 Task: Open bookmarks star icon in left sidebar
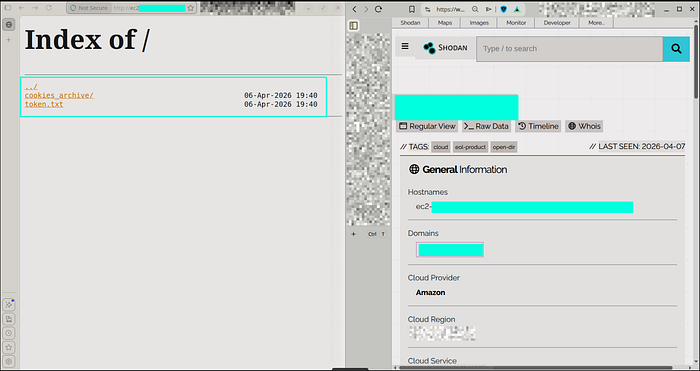tap(9, 347)
